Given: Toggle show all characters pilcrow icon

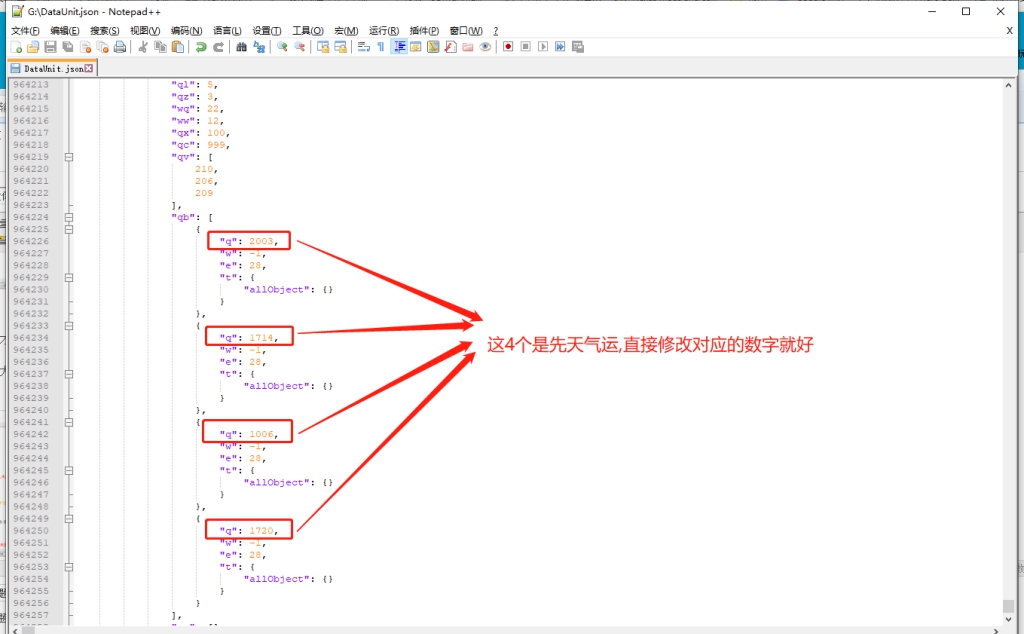Looking at the screenshot, I should 381,47.
